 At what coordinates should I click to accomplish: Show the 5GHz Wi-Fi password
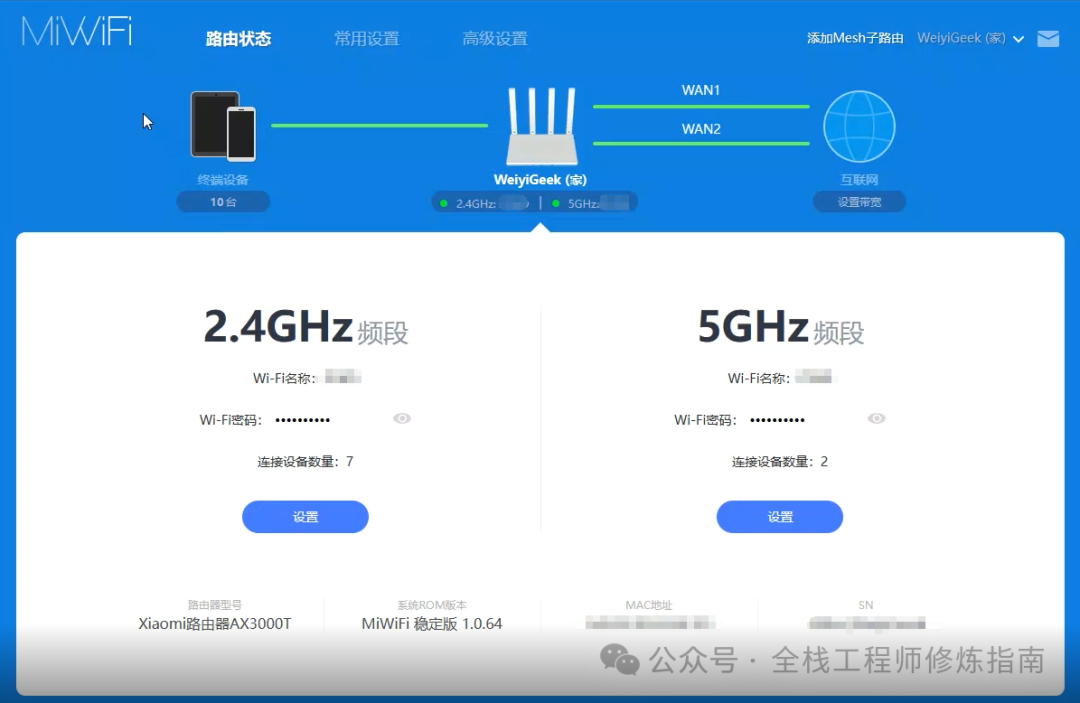pyautogui.click(x=876, y=419)
